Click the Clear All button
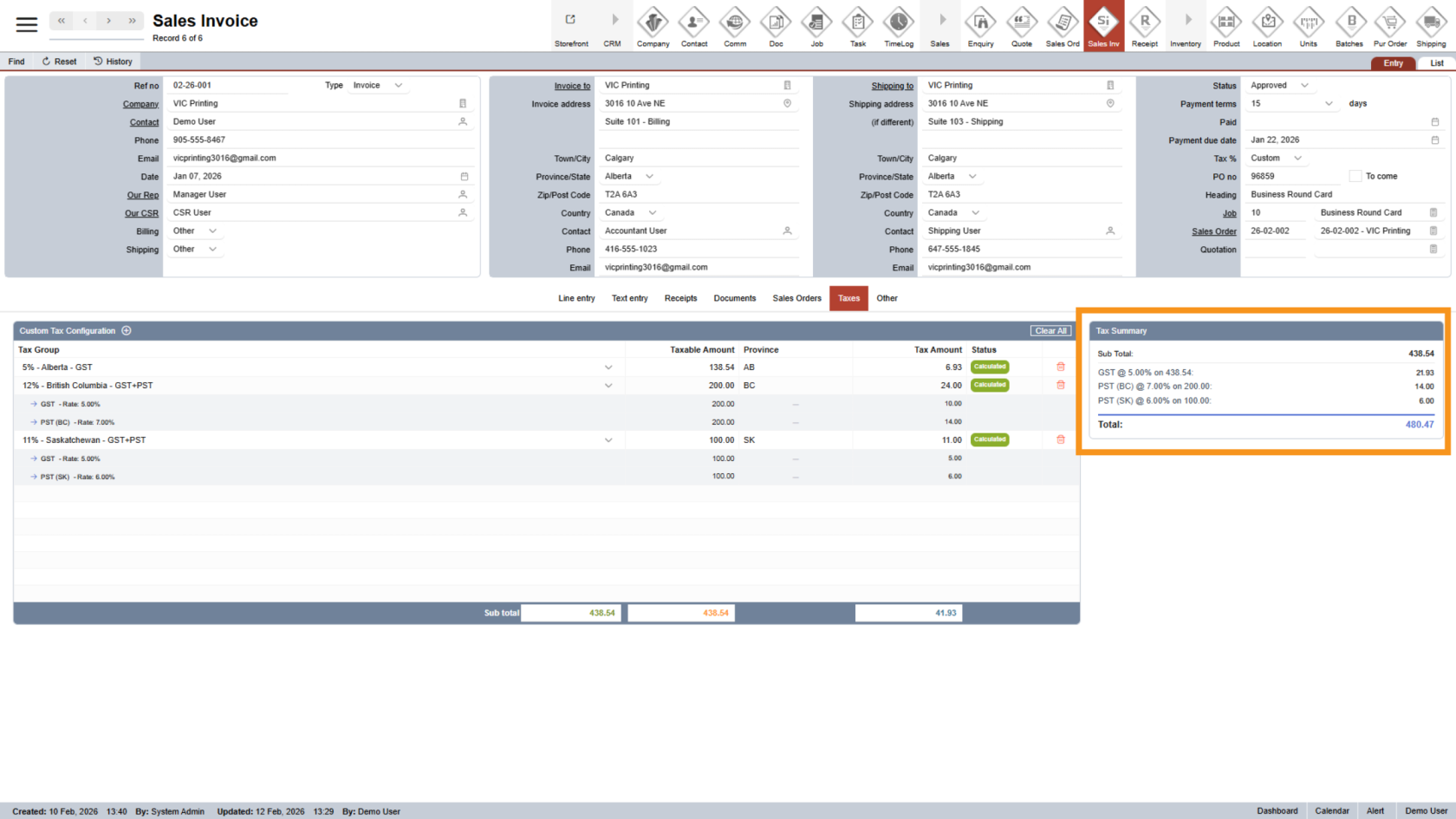This screenshot has height=819, width=1456. (1050, 331)
